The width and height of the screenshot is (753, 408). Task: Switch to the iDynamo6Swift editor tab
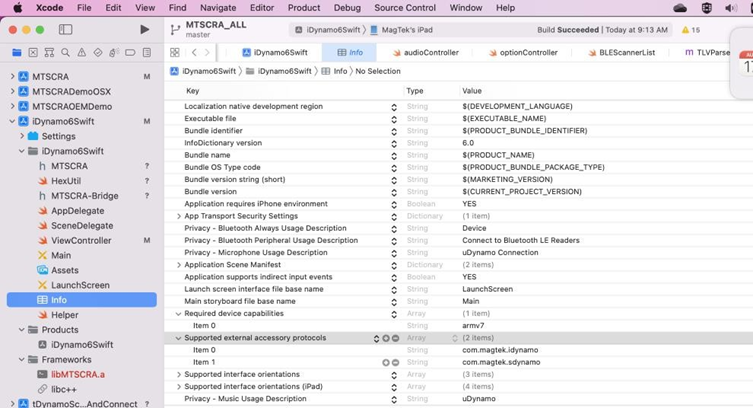tap(275, 52)
